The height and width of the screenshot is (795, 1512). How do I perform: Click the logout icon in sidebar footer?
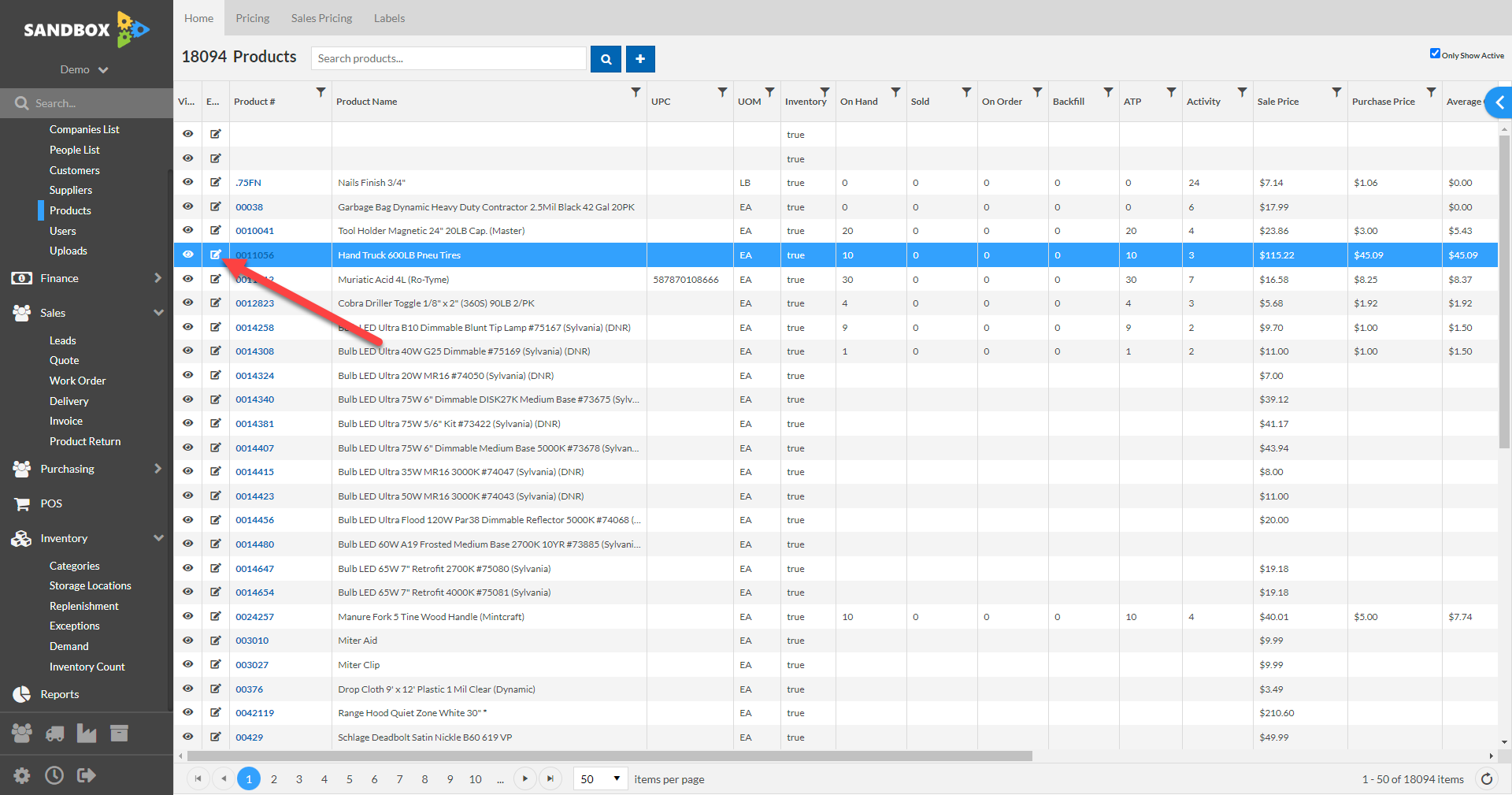86,775
